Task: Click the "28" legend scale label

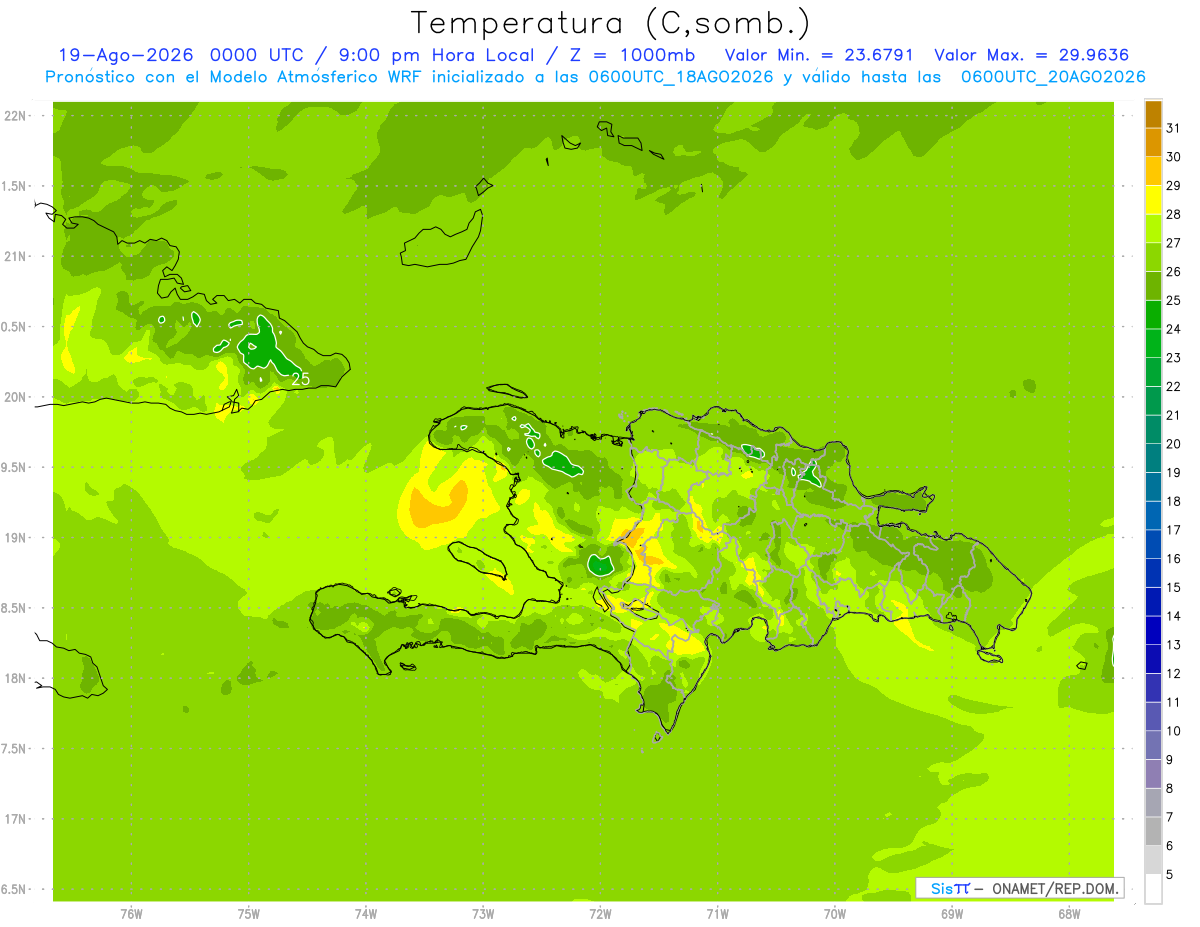Action: [1174, 214]
